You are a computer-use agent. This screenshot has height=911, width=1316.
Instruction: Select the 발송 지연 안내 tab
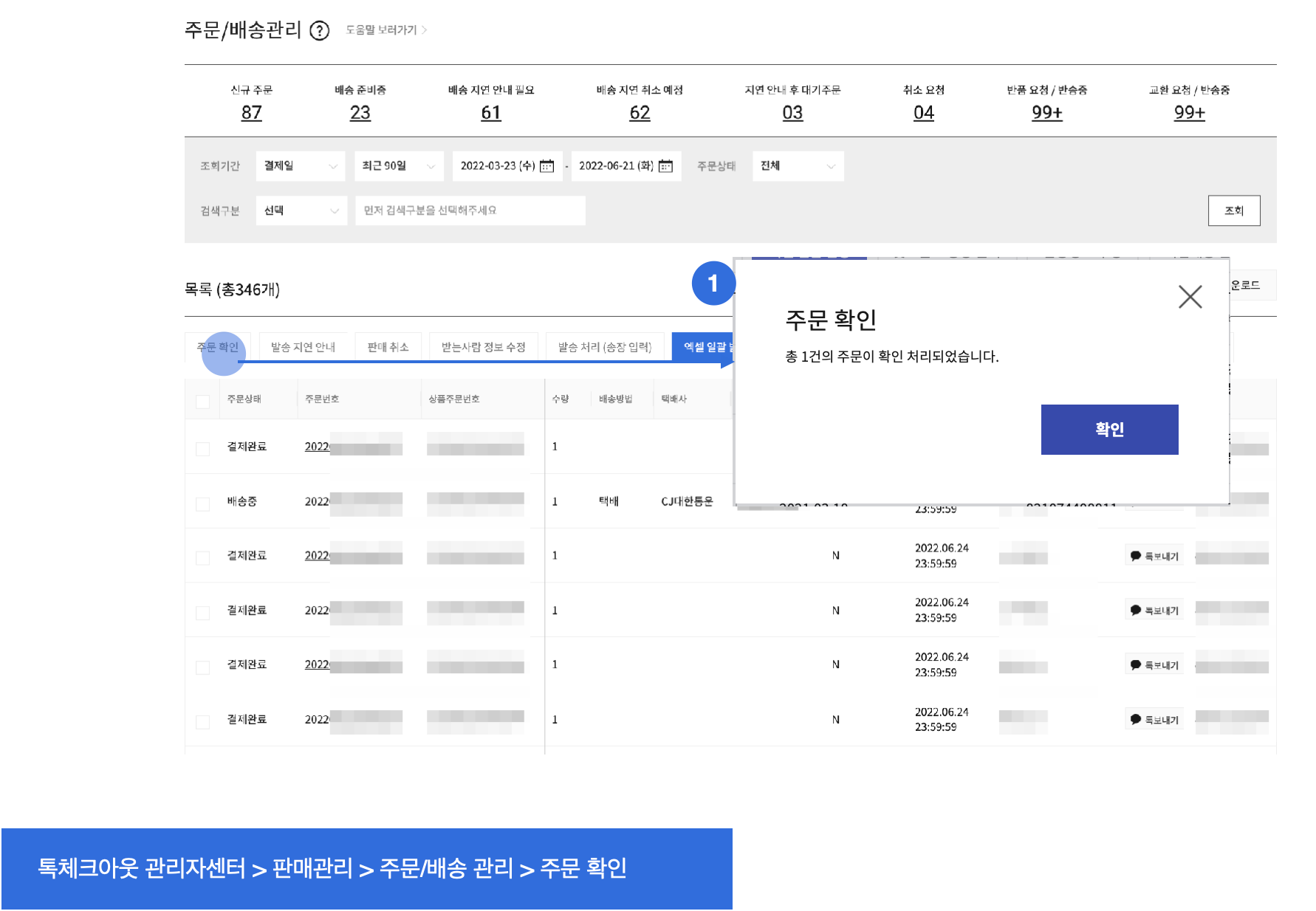(303, 347)
